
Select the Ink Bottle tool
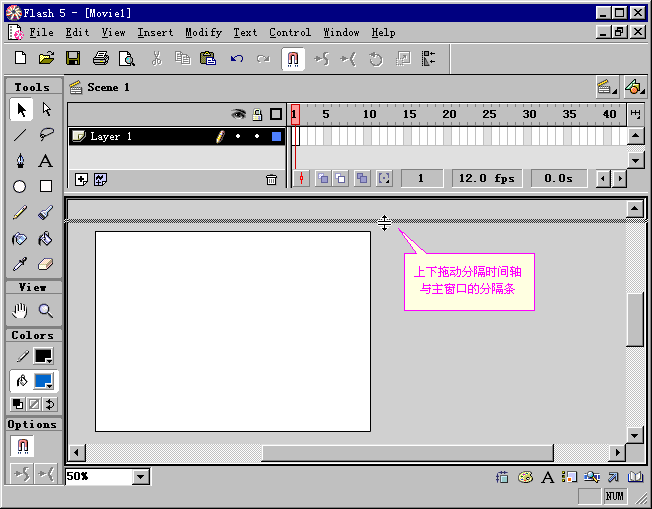click(x=20, y=239)
